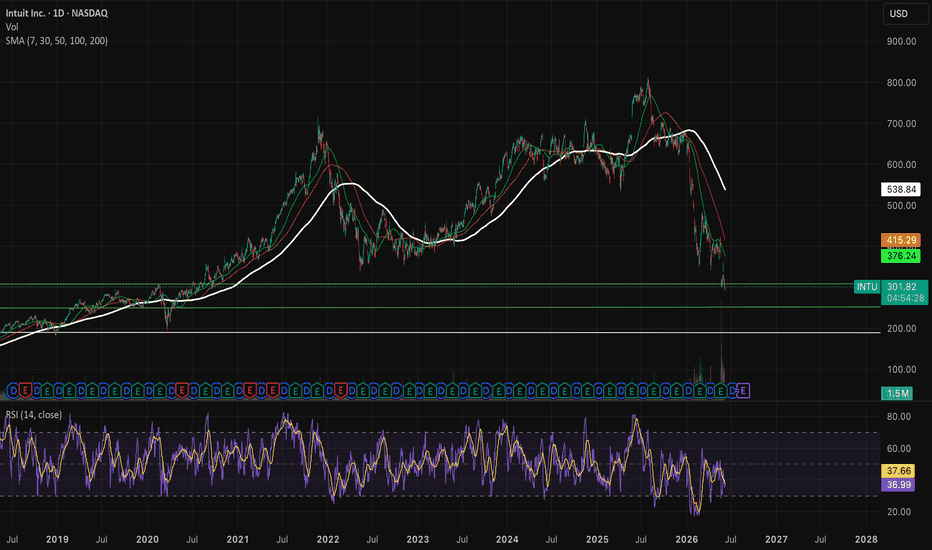This screenshot has width=932, height=550.
Task: Click the 200.00 price axis label
Action: point(901,328)
